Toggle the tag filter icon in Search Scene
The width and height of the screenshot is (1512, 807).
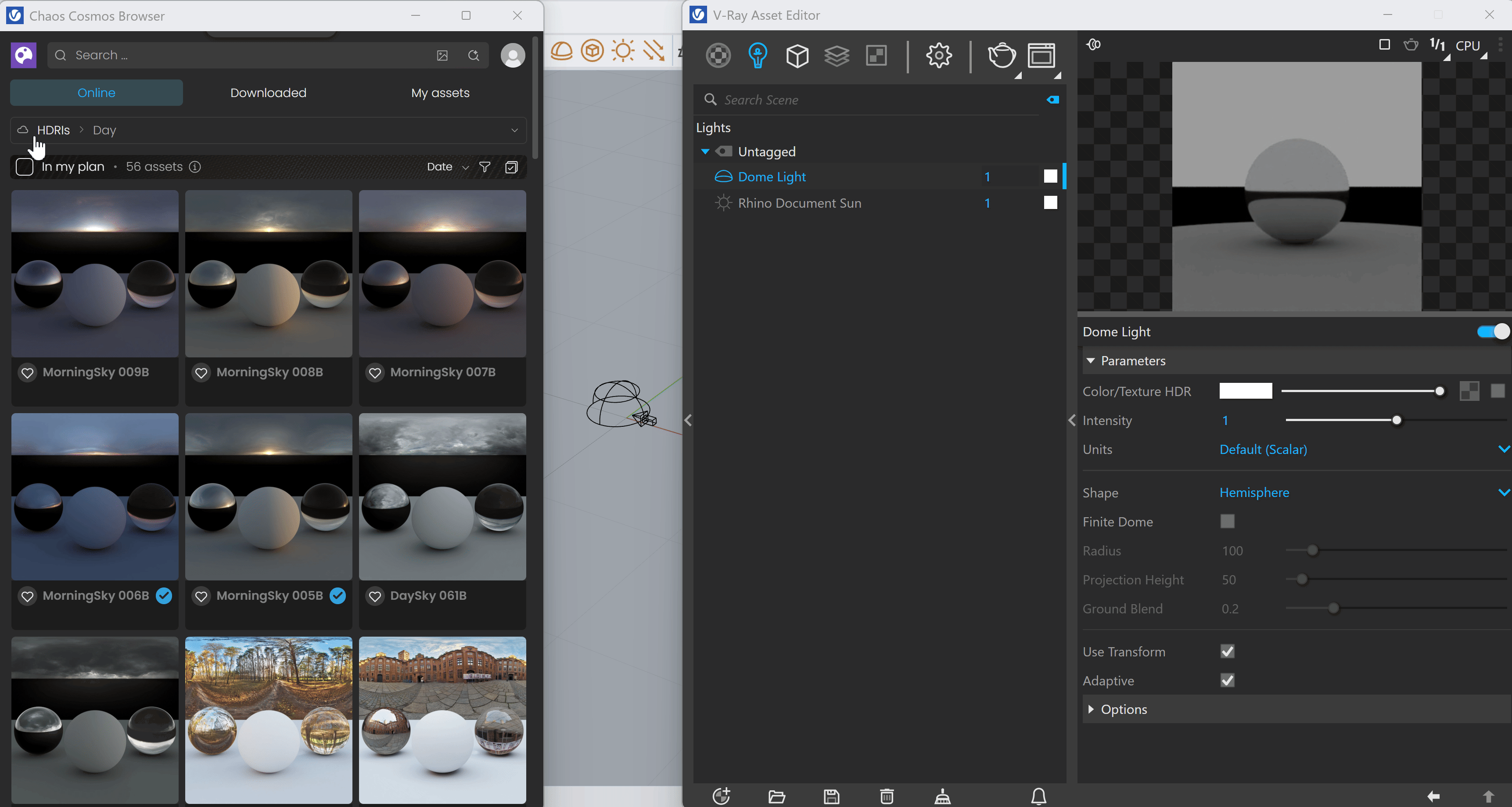[1053, 100]
